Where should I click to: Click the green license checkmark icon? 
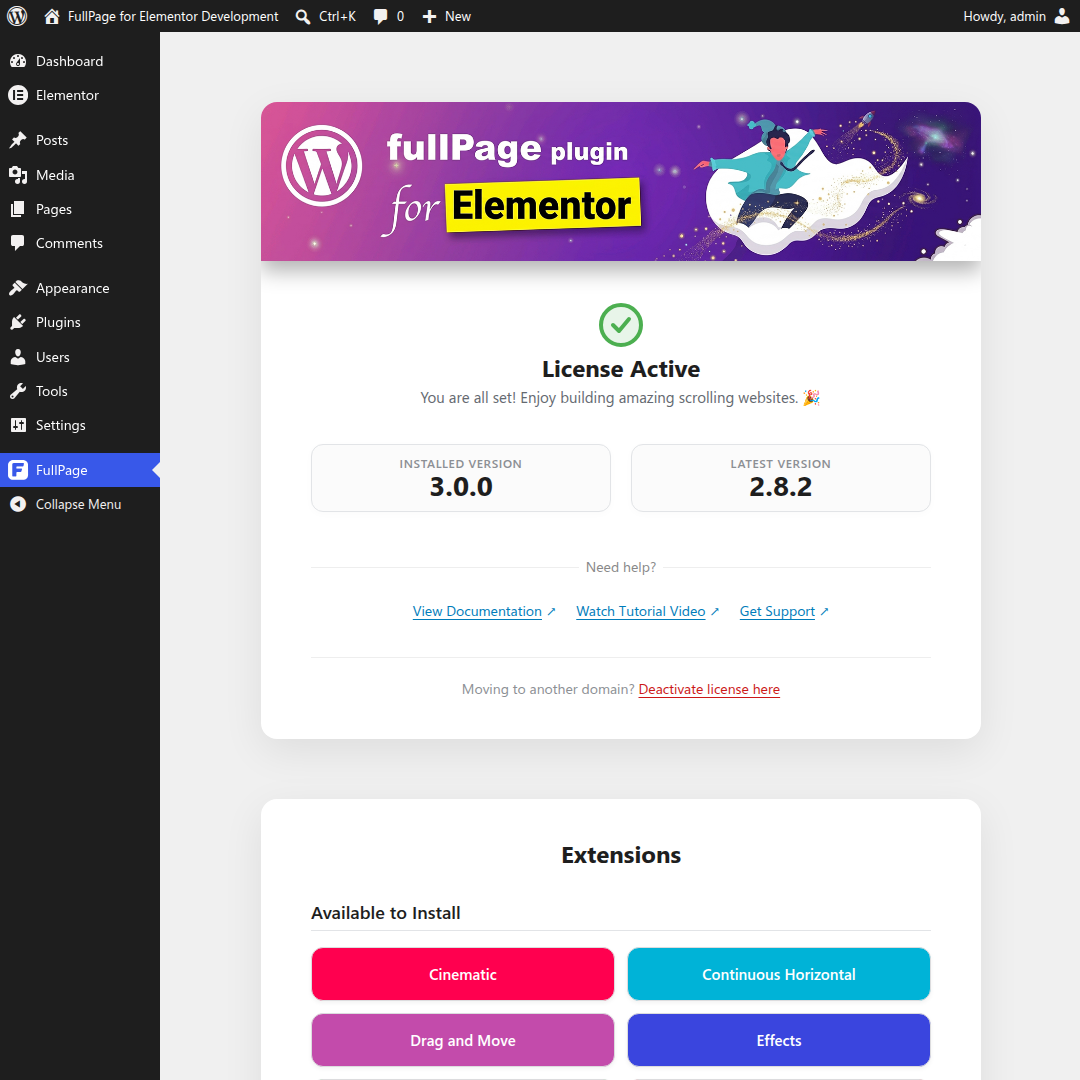(621, 325)
